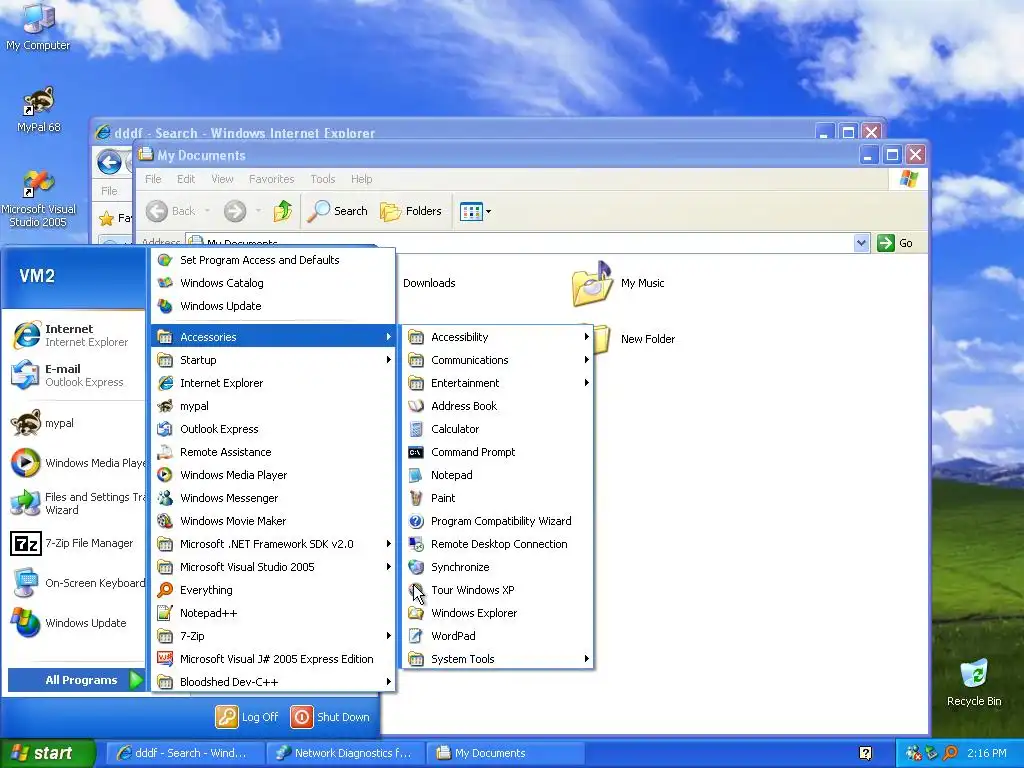Click Synchronize in Accessories
Screen dimensions: 1024x768
tap(497, 567)
